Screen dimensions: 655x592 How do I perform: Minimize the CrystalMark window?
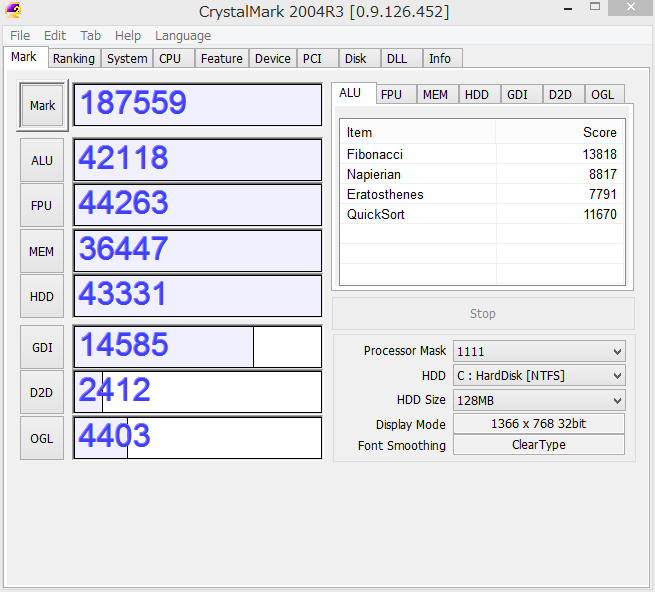click(568, 8)
